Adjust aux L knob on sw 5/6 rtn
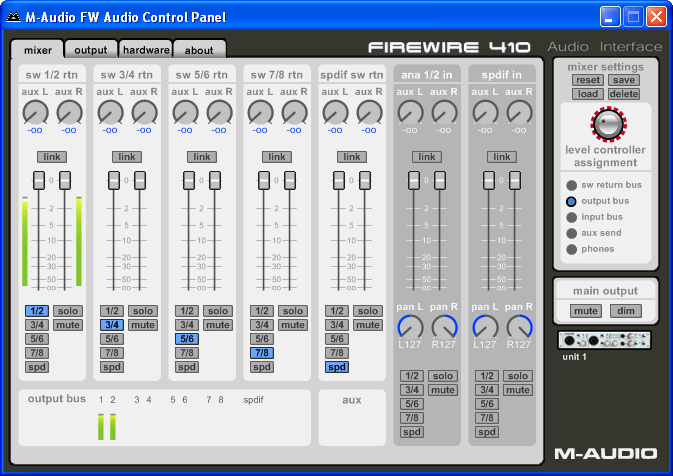Screen dimensions: 673x476 point(185,112)
